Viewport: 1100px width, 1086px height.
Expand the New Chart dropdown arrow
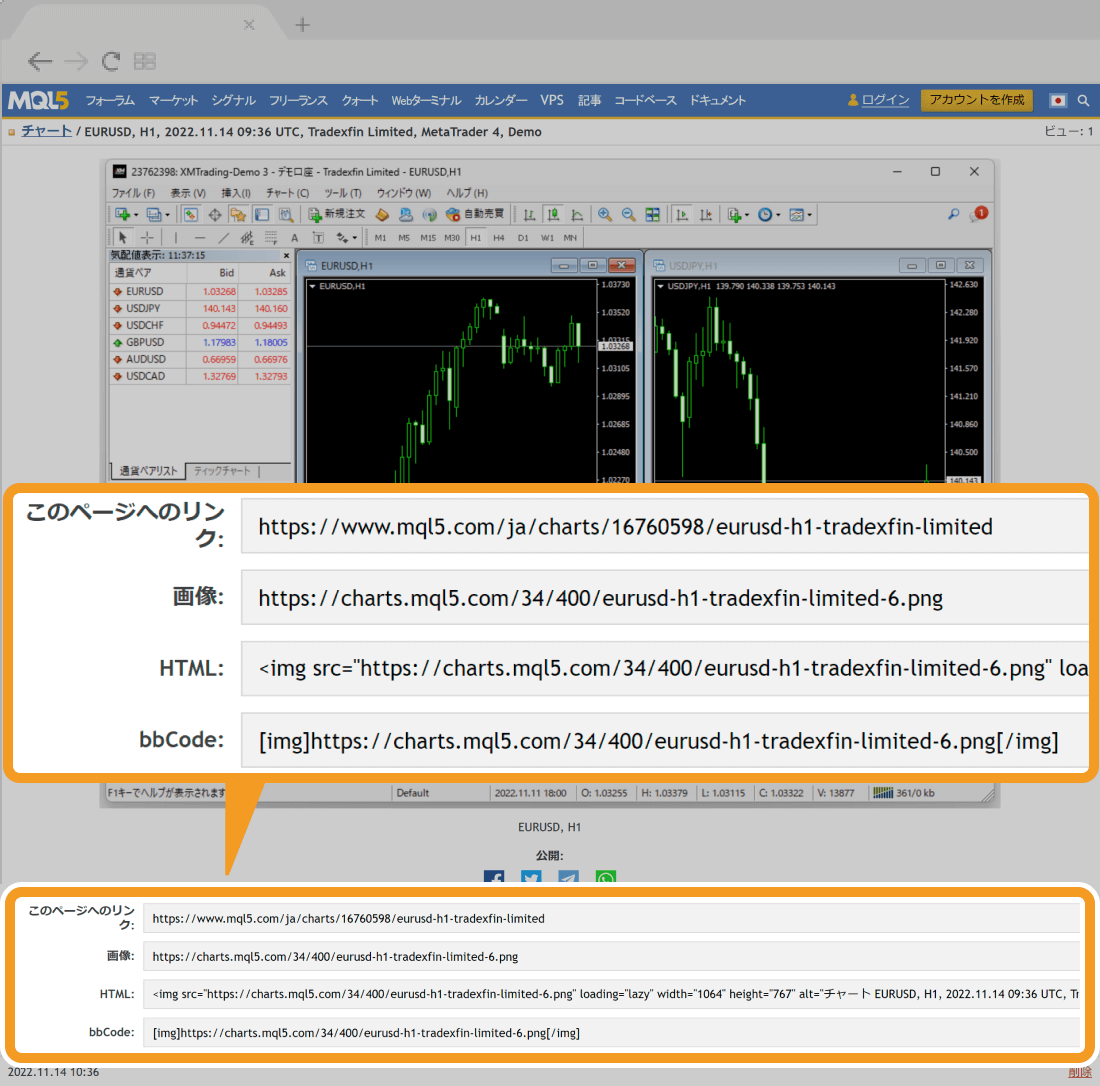pyautogui.click(x=135, y=215)
